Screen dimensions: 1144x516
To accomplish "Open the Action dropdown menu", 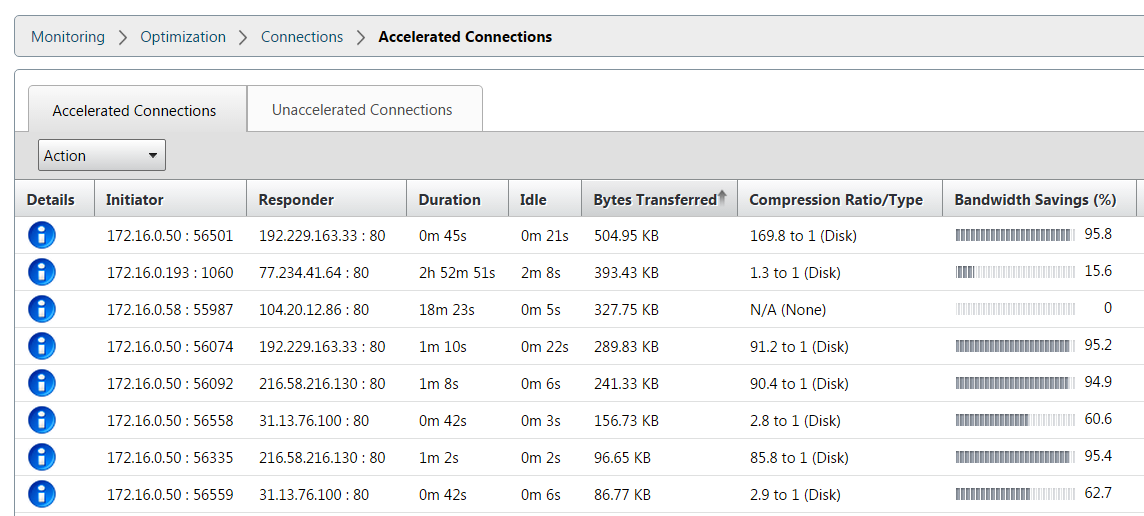I will click(101, 155).
